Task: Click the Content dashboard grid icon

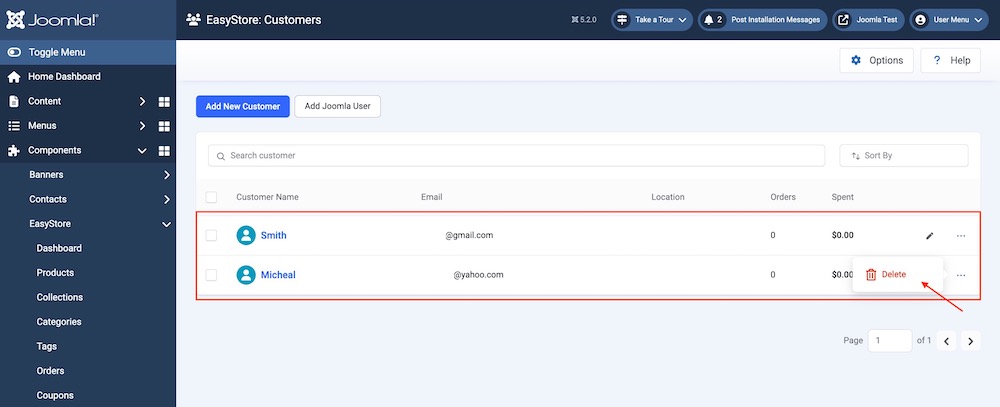Action: pyautogui.click(x=165, y=101)
